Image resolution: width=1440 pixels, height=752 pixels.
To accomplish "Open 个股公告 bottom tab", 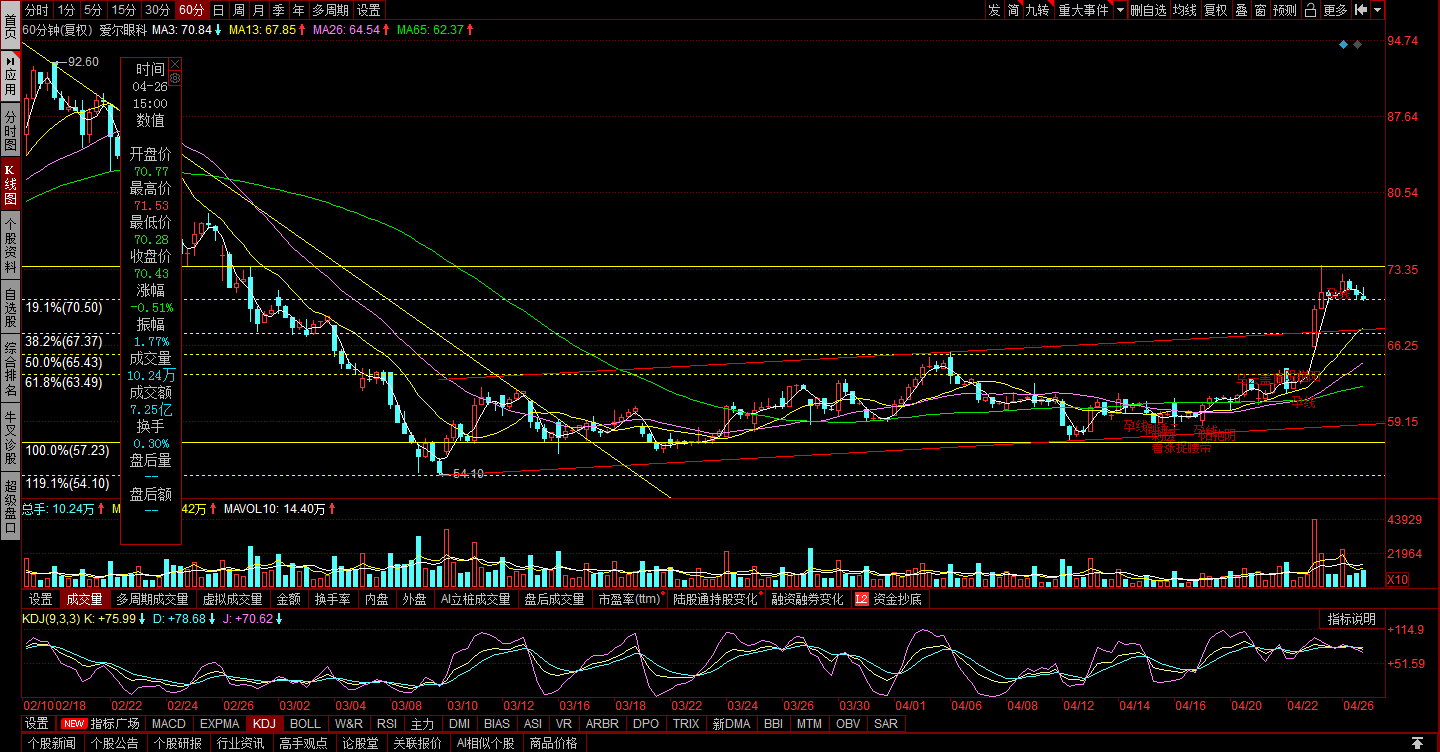I will point(114,743).
